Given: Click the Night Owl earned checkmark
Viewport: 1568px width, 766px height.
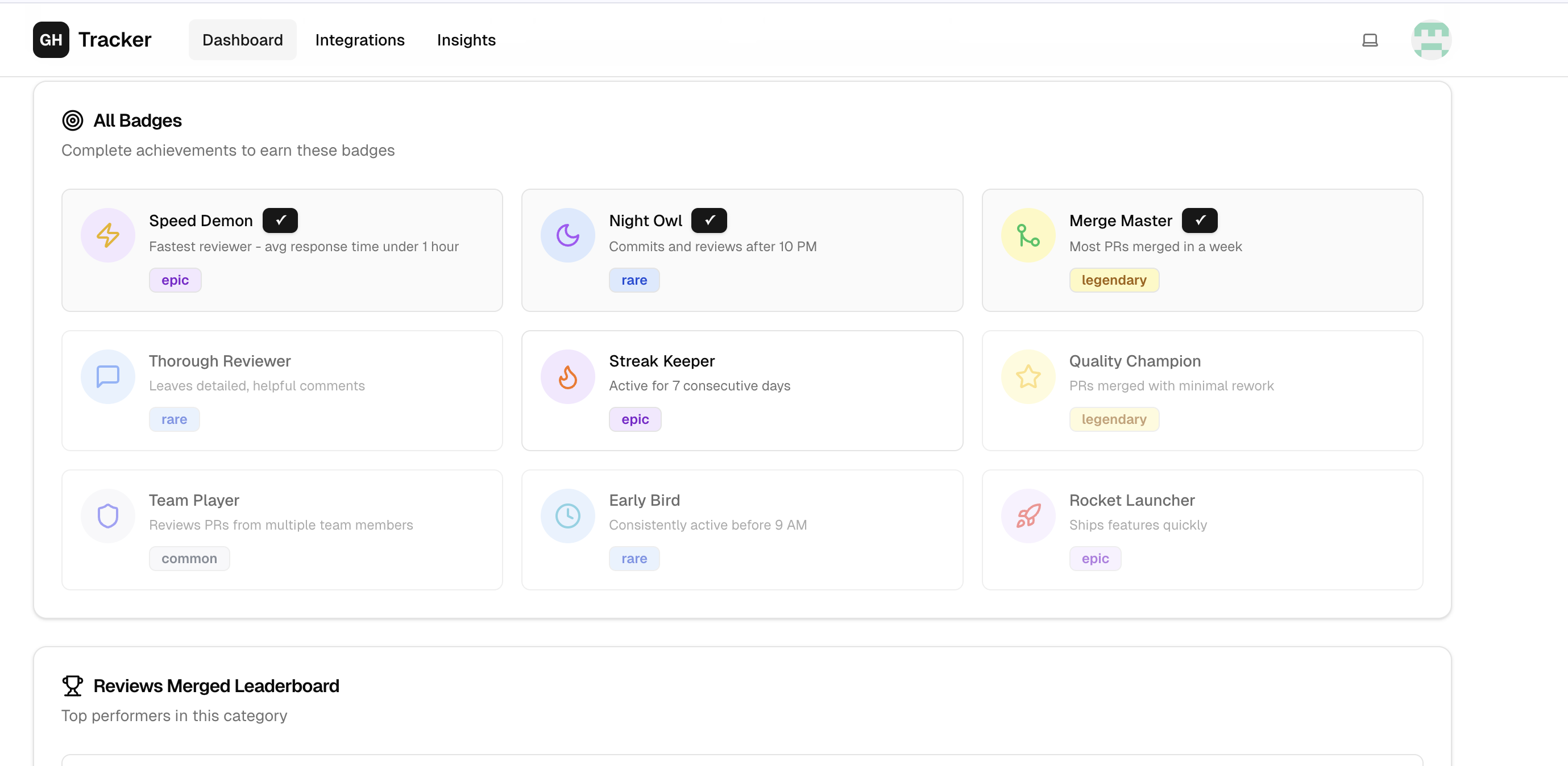Looking at the screenshot, I should coord(708,220).
